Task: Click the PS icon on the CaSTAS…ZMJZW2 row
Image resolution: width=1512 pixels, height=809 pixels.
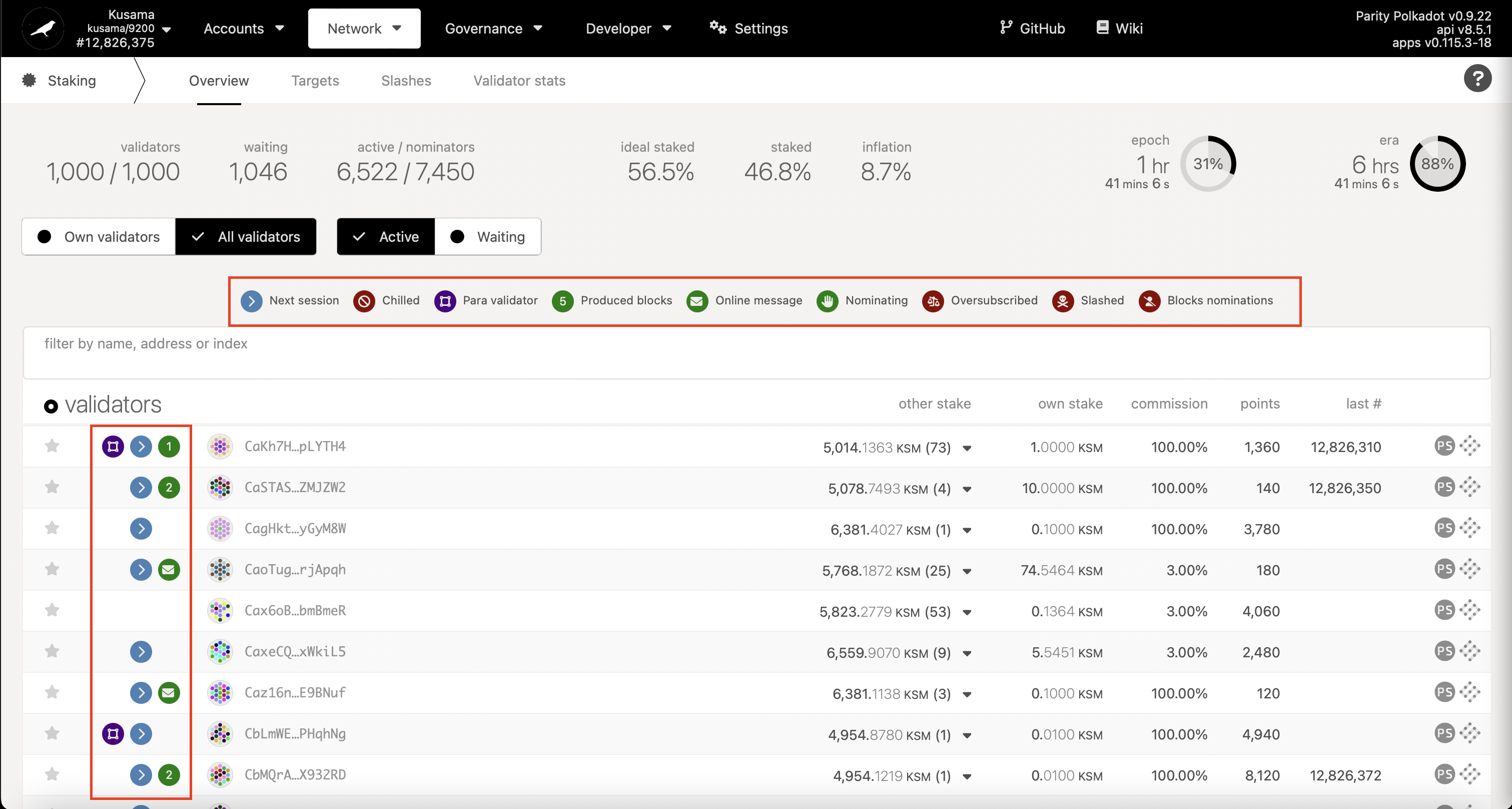Action: [1444, 487]
